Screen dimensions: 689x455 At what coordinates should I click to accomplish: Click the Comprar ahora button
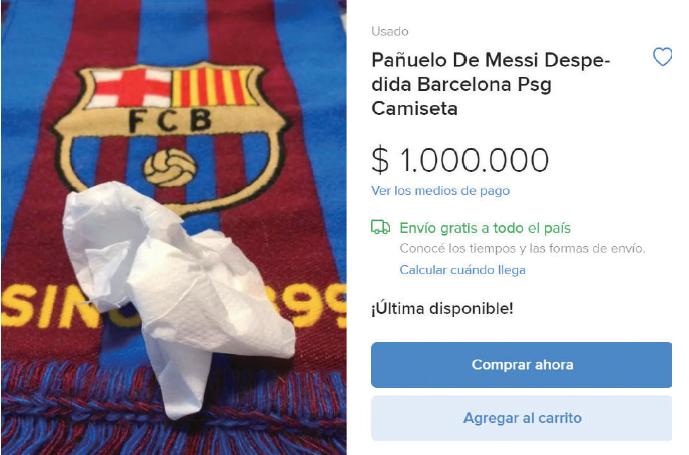tap(521, 365)
